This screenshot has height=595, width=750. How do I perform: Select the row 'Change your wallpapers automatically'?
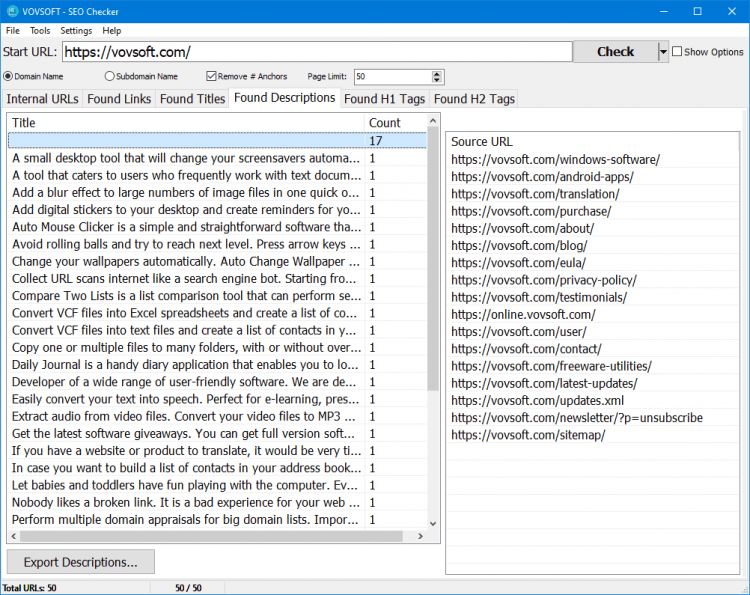217,262
